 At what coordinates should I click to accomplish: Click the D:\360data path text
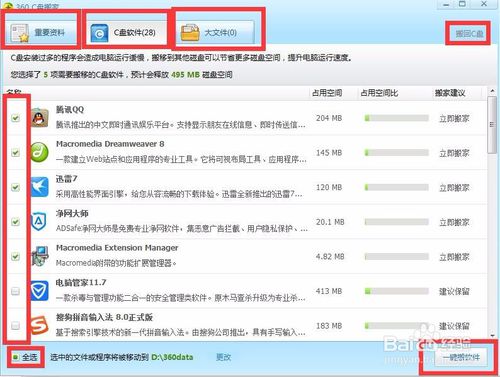coord(172,357)
